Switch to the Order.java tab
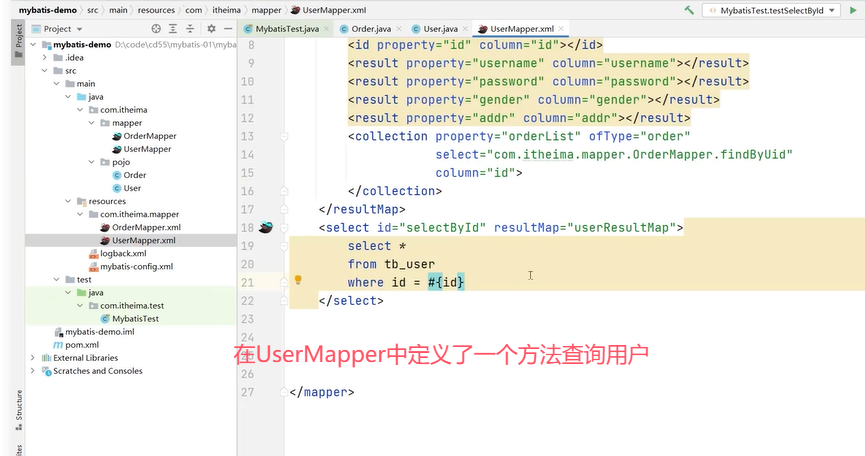 click(371, 29)
